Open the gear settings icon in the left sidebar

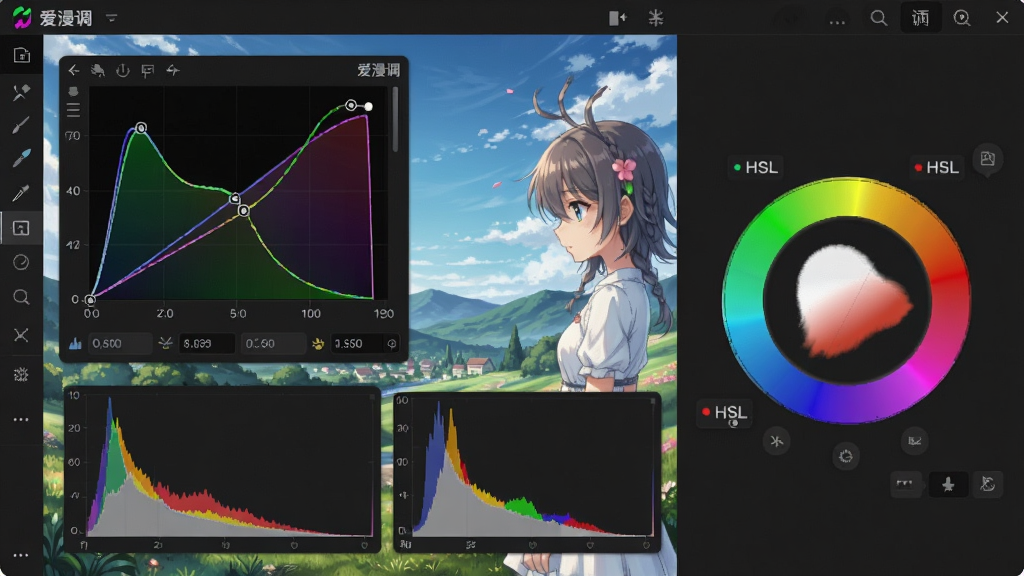pos(21,374)
